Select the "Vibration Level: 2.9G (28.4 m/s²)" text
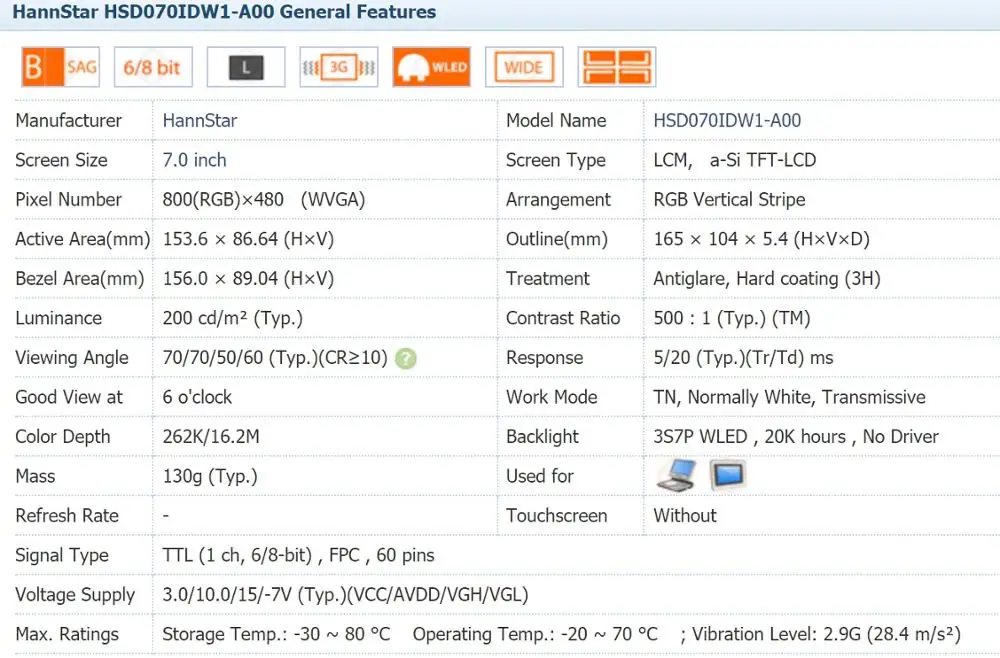1000x658 pixels. [x=827, y=634]
